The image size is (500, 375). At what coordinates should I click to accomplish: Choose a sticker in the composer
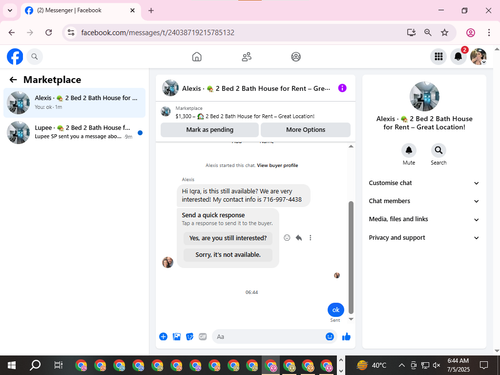190,337
